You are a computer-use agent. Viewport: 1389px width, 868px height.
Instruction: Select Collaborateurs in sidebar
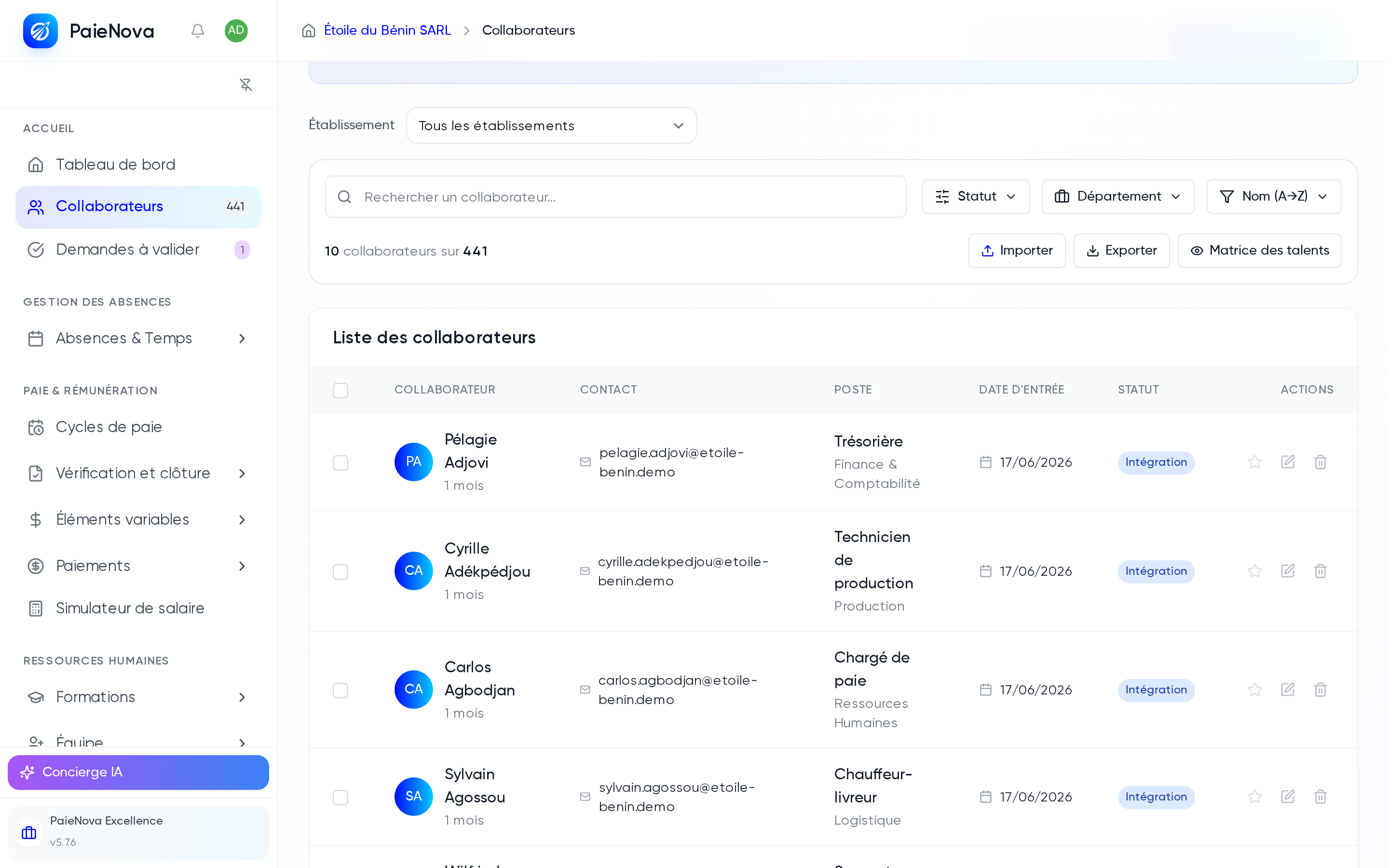click(x=138, y=207)
